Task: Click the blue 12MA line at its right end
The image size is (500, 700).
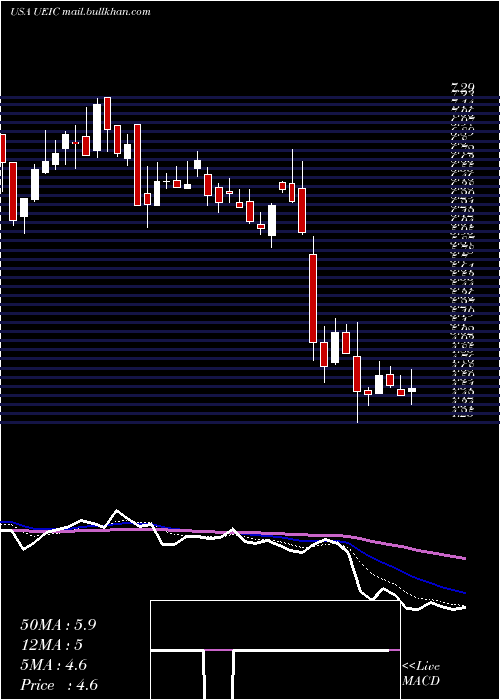Action: click(464, 592)
